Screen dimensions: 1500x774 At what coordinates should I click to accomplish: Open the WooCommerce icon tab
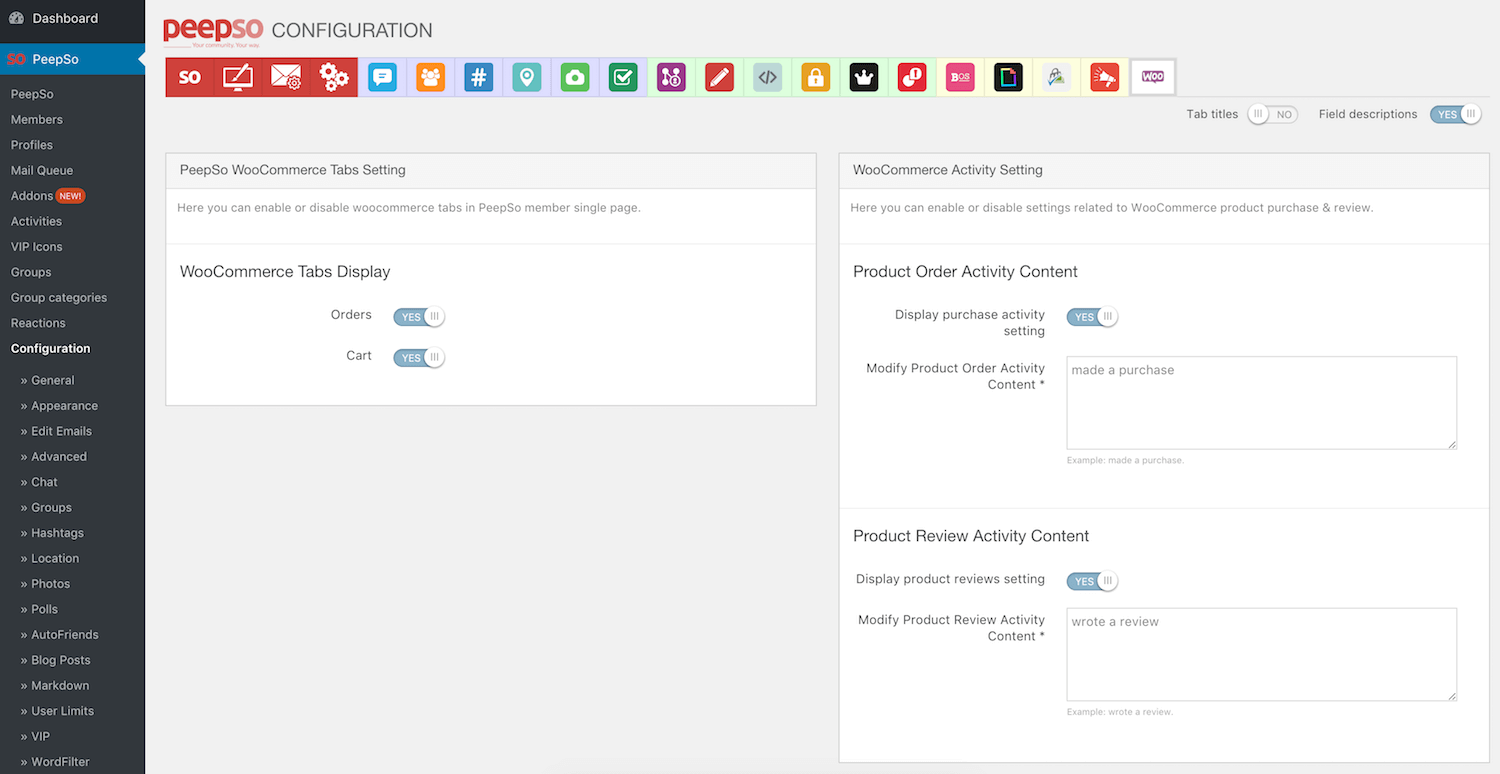point(1153,77)
